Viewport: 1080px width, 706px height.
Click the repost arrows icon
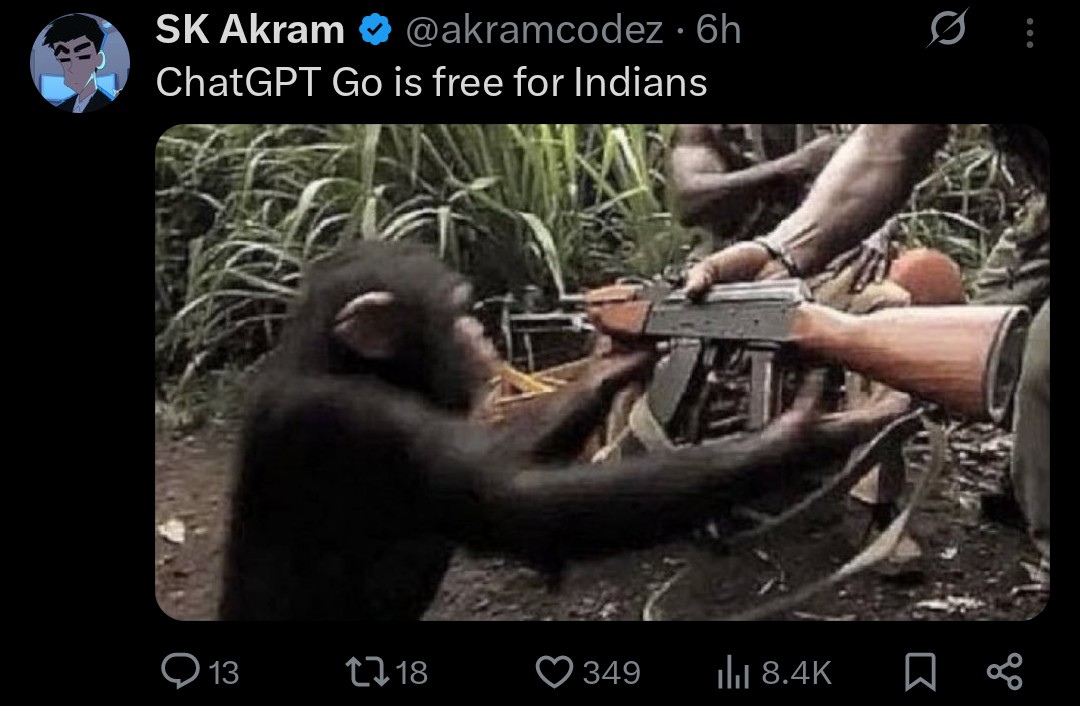click(x=367, y=672)
